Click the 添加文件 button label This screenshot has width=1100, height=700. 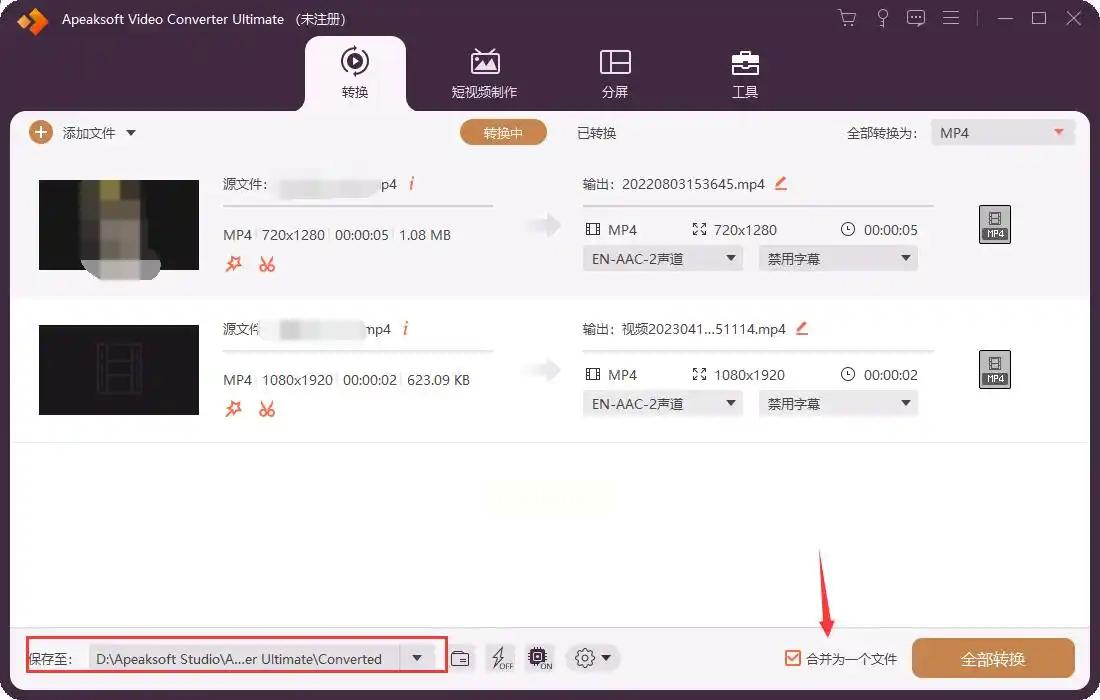(88, 133)
